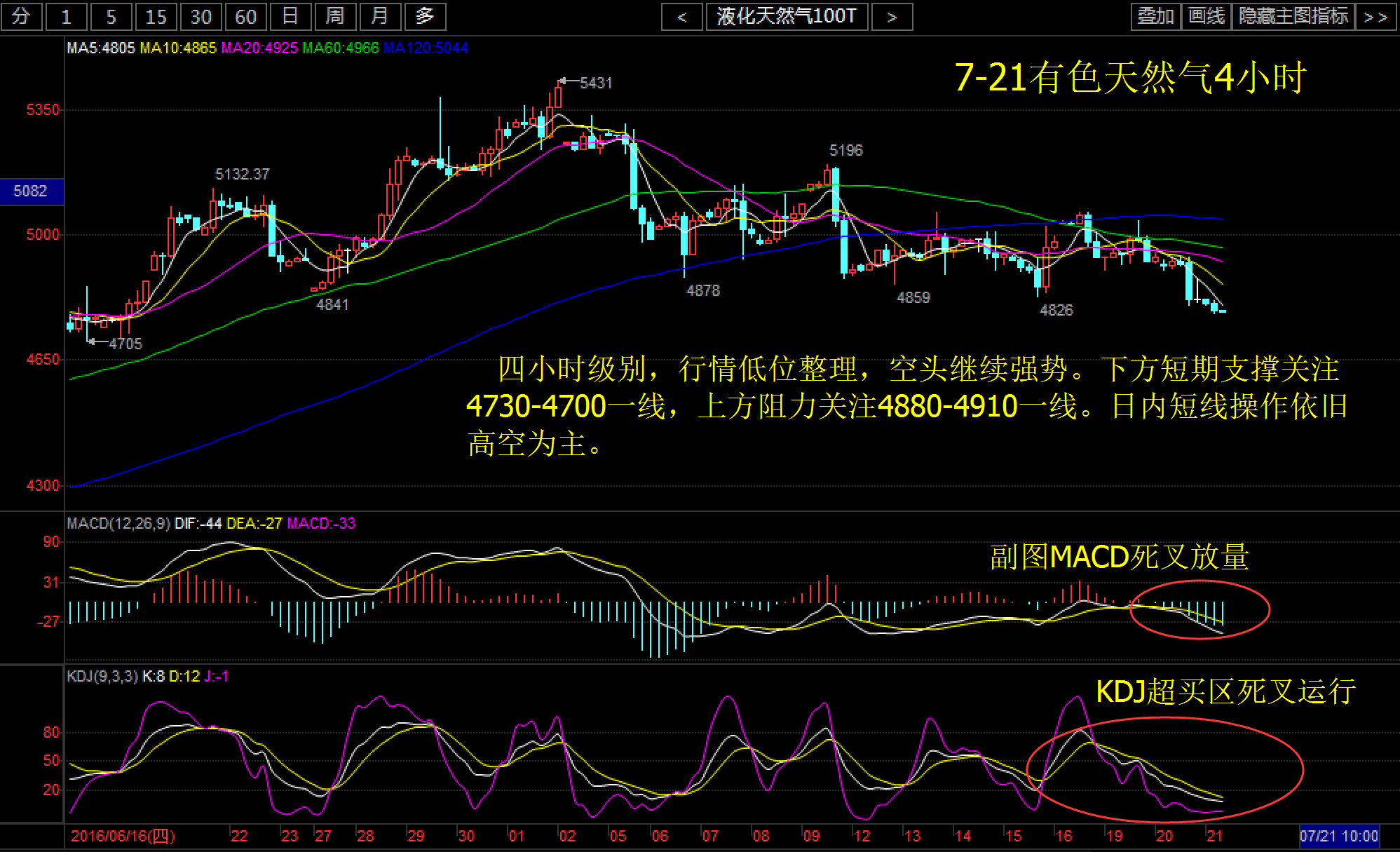Click the MA60:4966 indicator label
The width and height of the screenshot is (1400, 852).
[341, 48]
